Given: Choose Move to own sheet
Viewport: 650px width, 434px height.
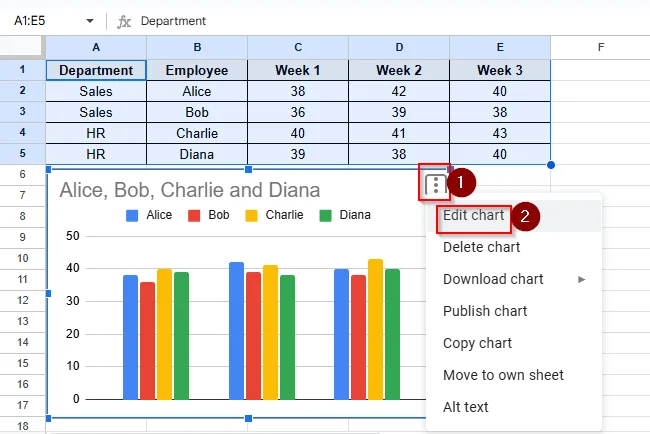Looking at the screenshot, I should 514,375.
